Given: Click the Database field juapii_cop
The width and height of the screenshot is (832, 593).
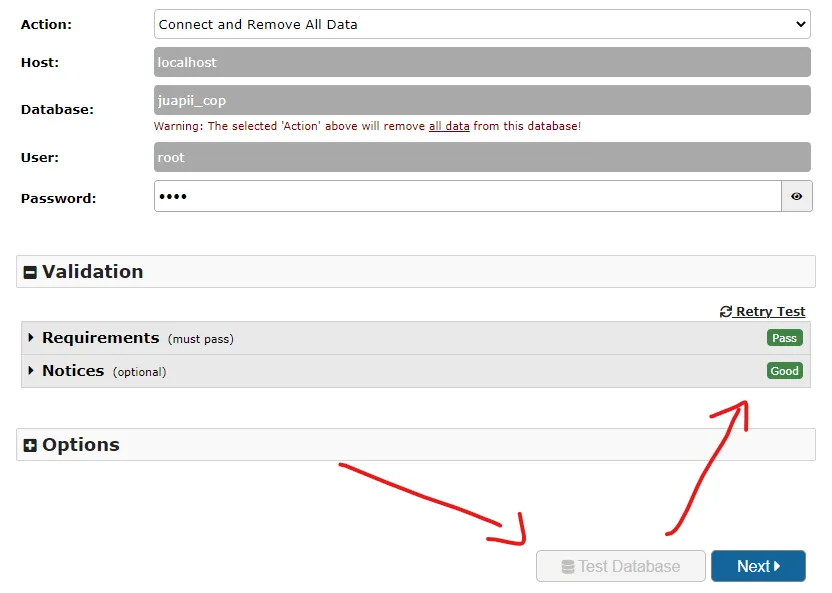Looking at the screenshot, I should click(482, 100).
